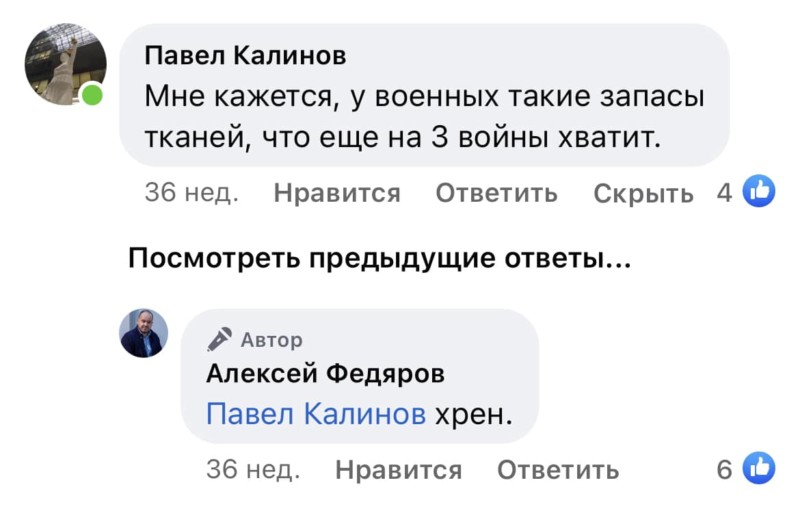Show reactions by clicking the count 6
800x511 pixels.
[x=725, y=469]
